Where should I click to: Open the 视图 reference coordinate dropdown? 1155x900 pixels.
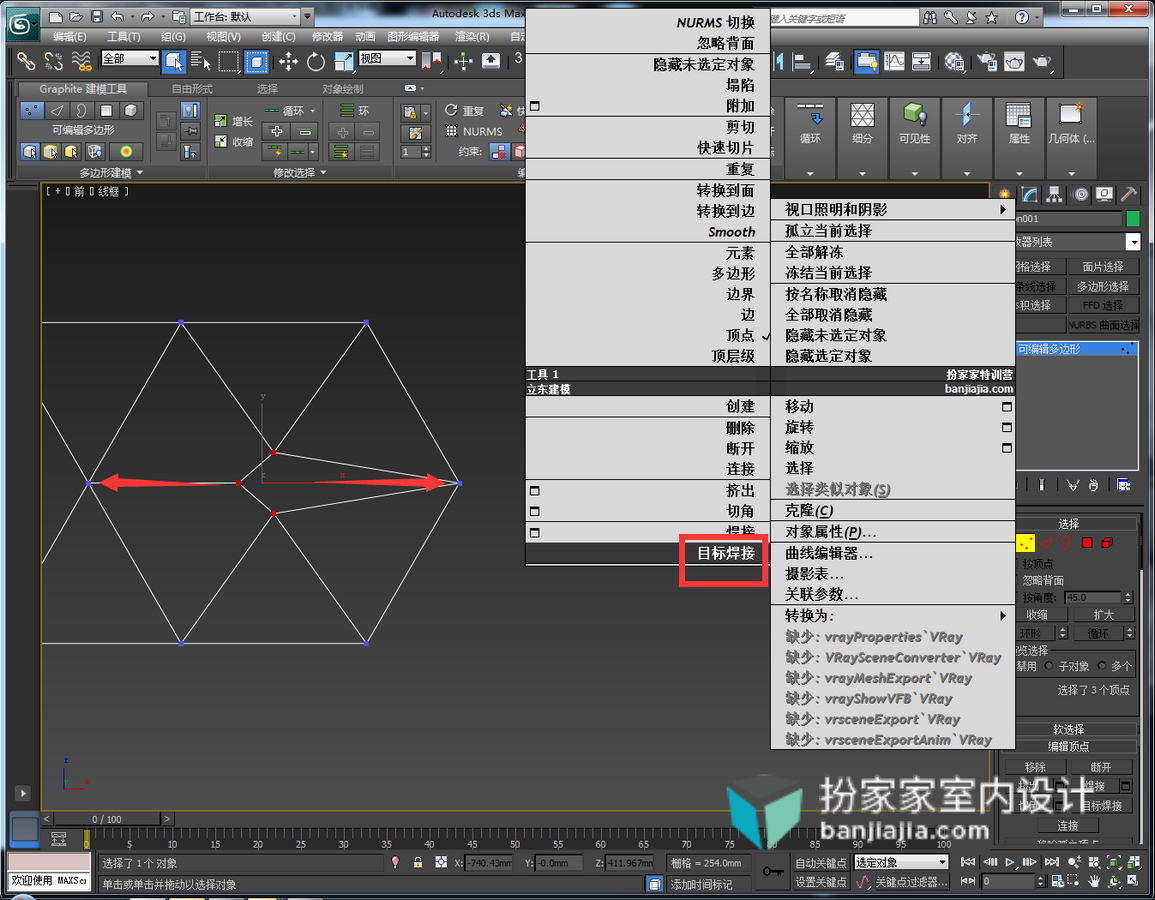coord(387,58)
